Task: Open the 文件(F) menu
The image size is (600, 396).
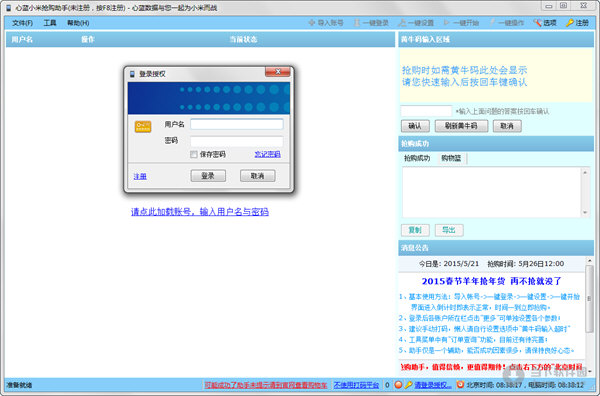Action: coord(22,23)
